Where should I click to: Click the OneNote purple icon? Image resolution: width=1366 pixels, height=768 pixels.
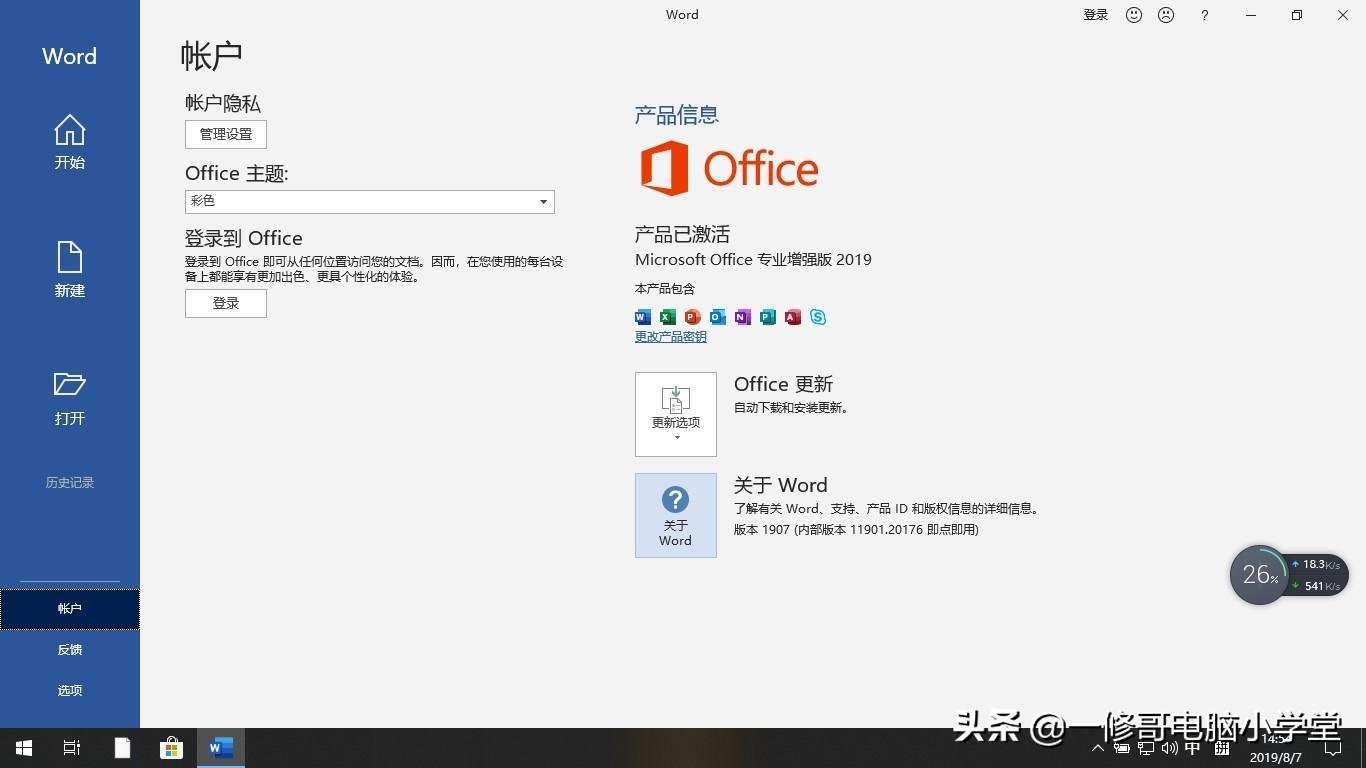click(x=742, y=317)
